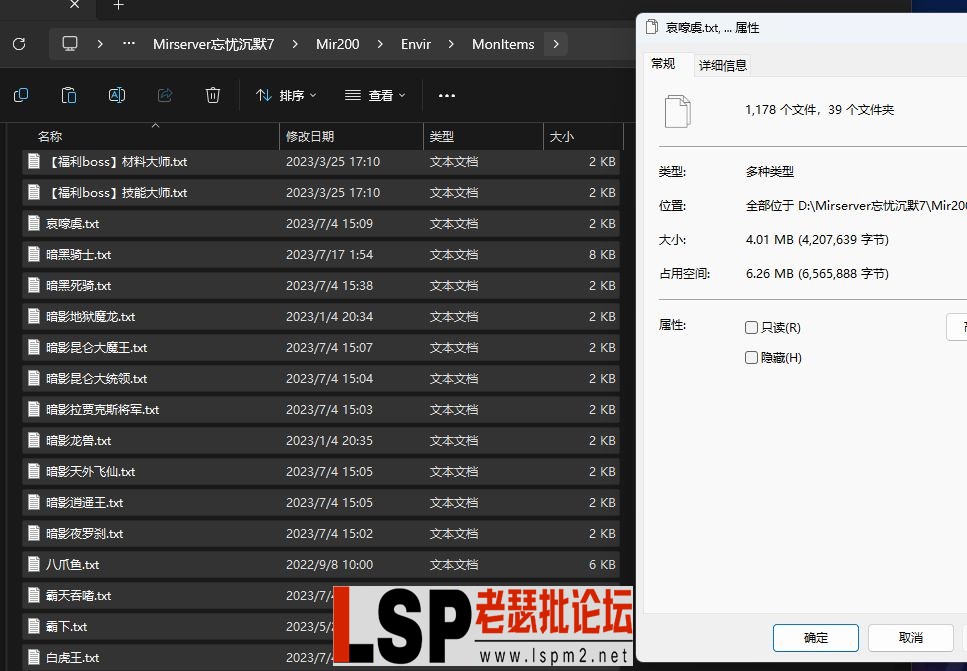
Task: Click the 6.26 MB (6,565,888 字节) value
Action: coord(817,273)
